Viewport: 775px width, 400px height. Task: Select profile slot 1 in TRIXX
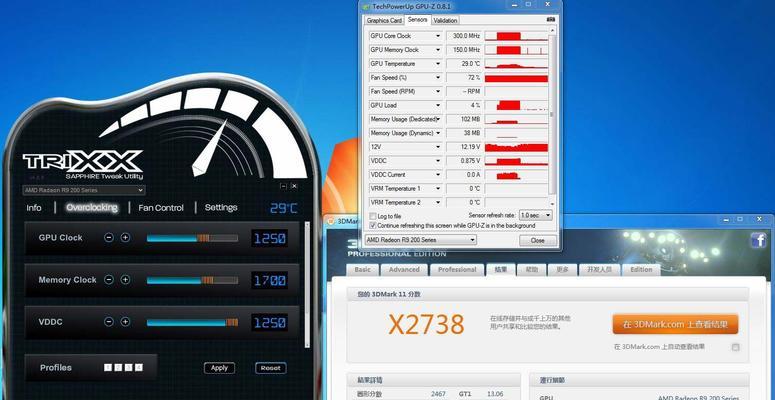coord(108,367)
